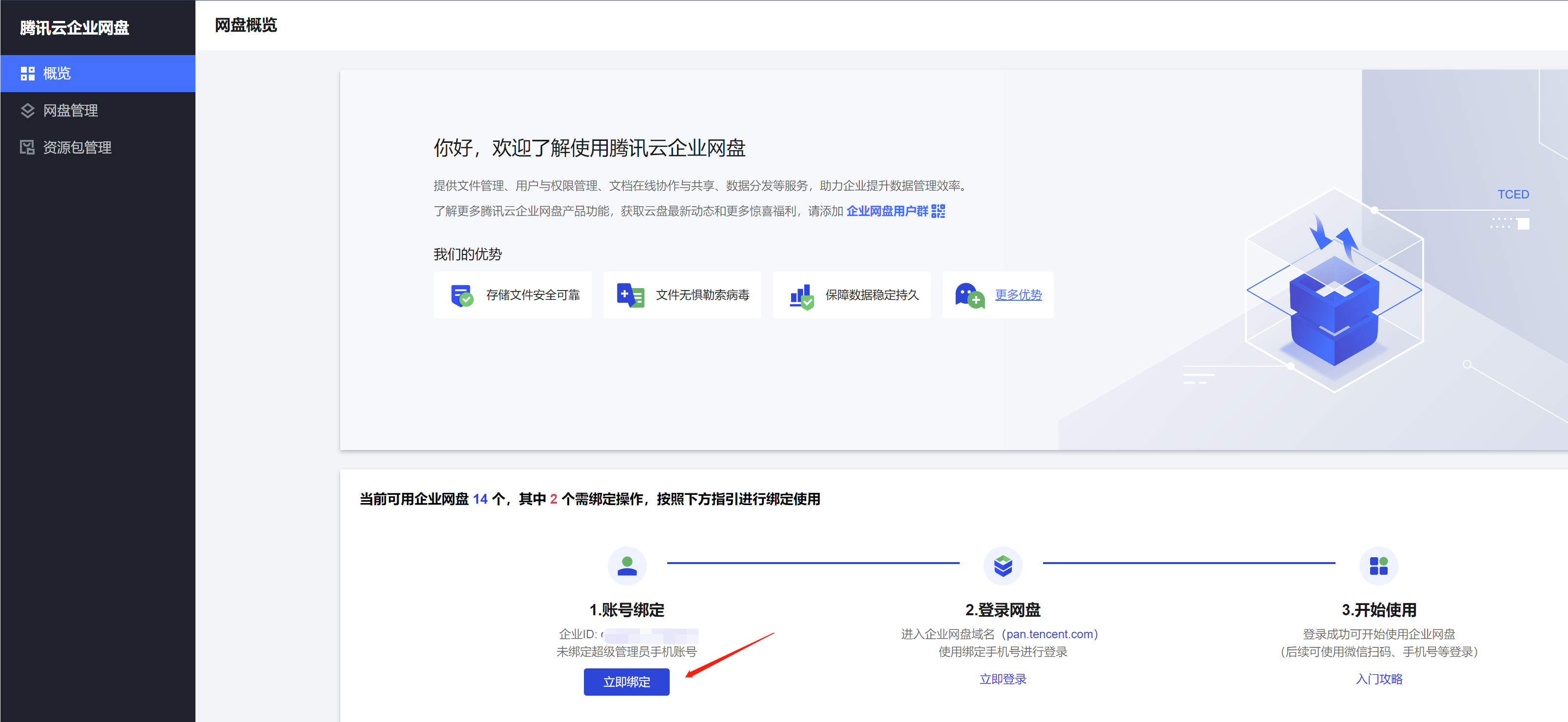Click the 企业ID field text
Image resolution: width=1568 pixels, height=722 pixels.
[628, 634]
